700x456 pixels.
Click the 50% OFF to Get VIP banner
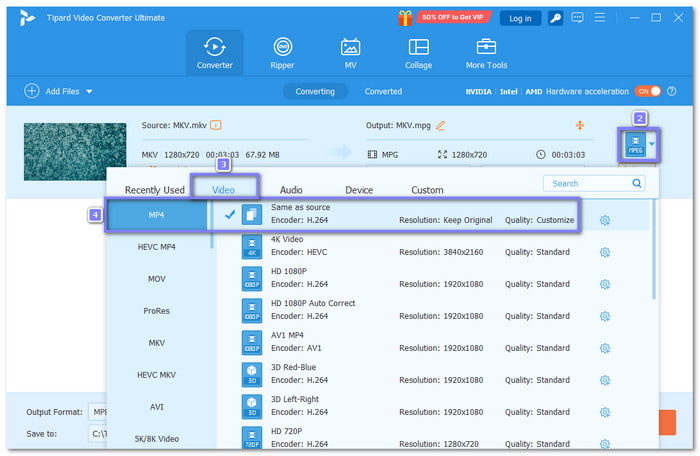point(453,17)
